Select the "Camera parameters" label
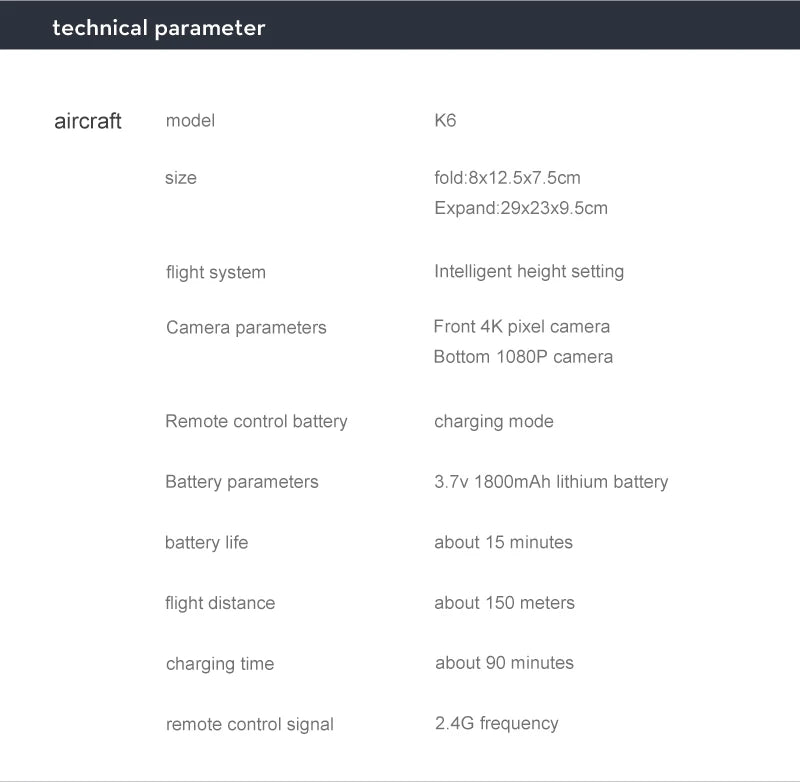 click(246, 327)
